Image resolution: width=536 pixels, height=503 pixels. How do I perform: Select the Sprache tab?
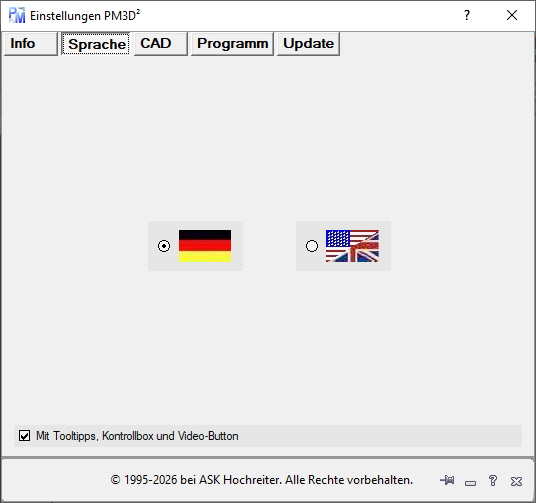pos(96,43)
